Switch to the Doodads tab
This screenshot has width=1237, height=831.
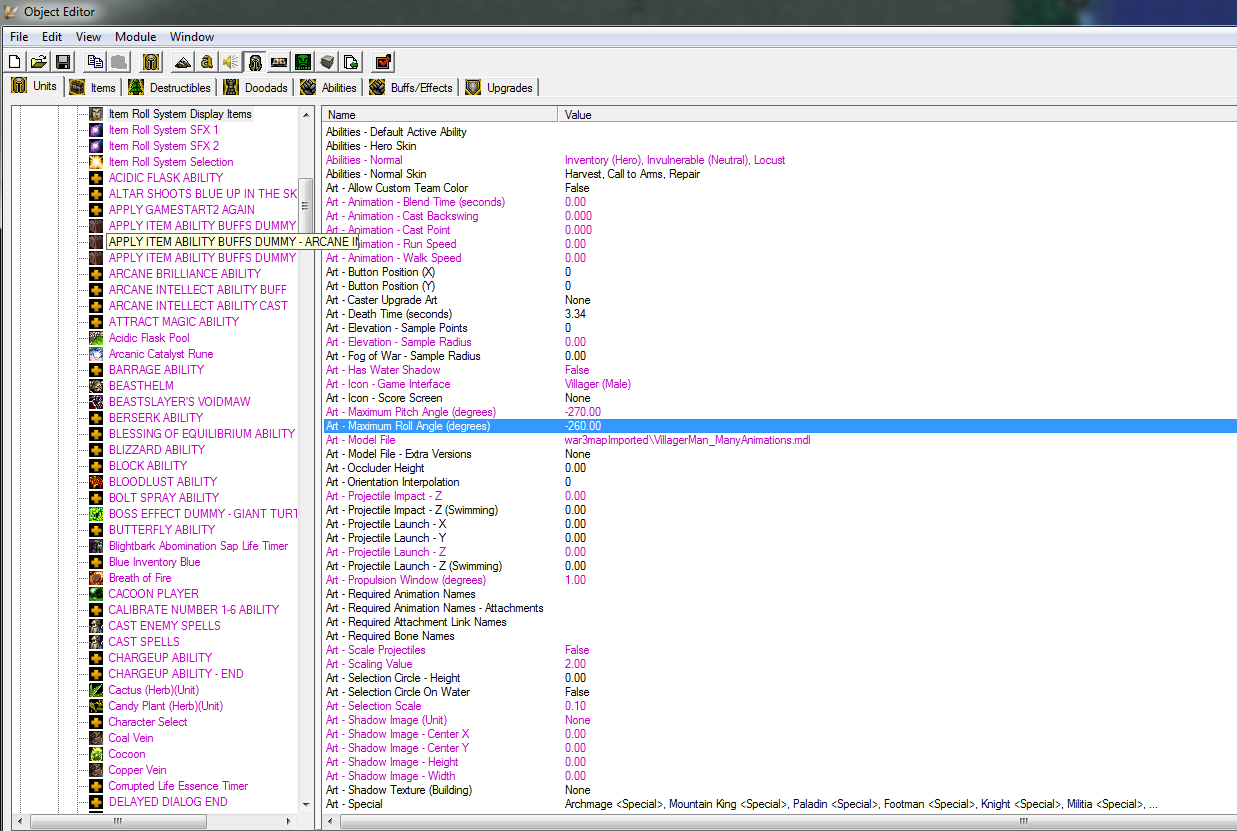point(256,88)
